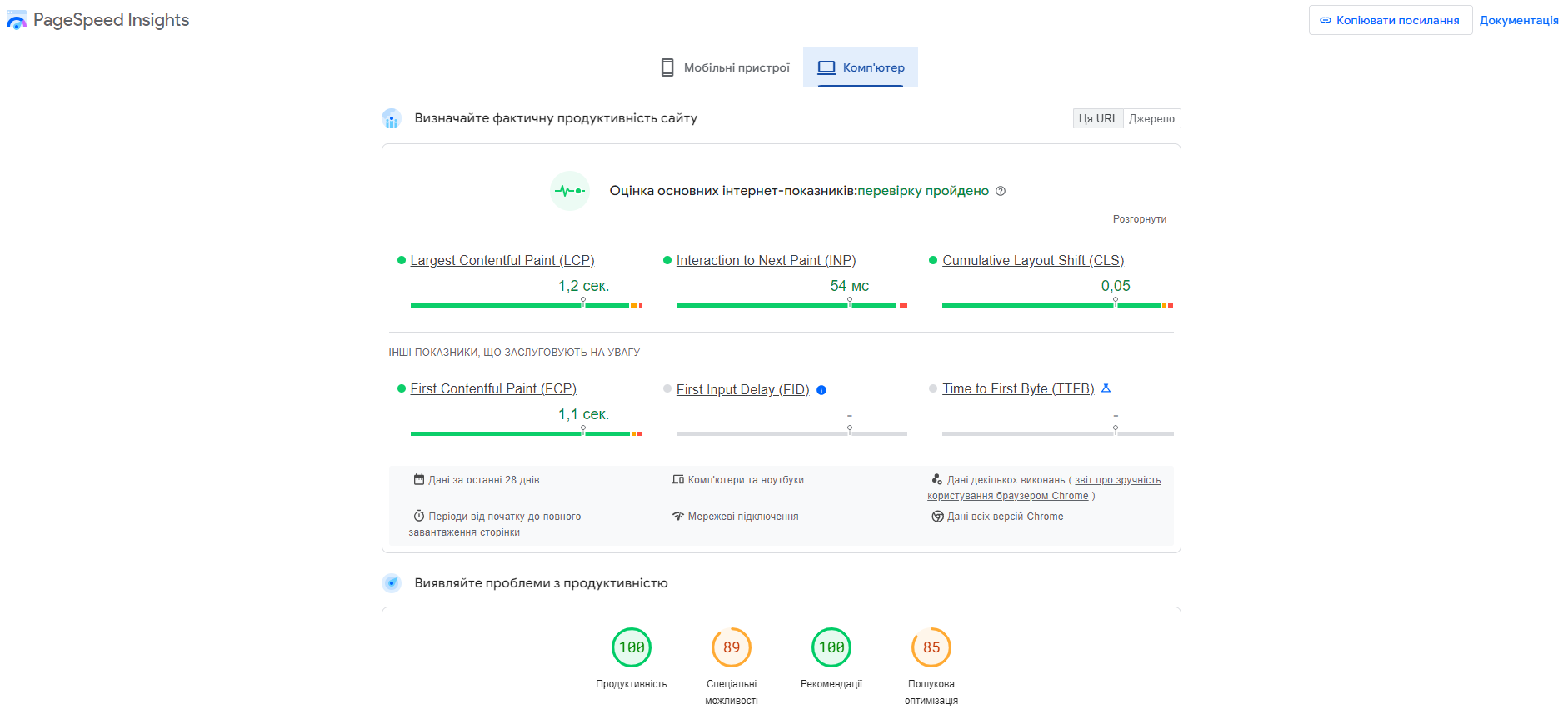Click the link icon beside Копіювати посилання

coord(1326,20)
